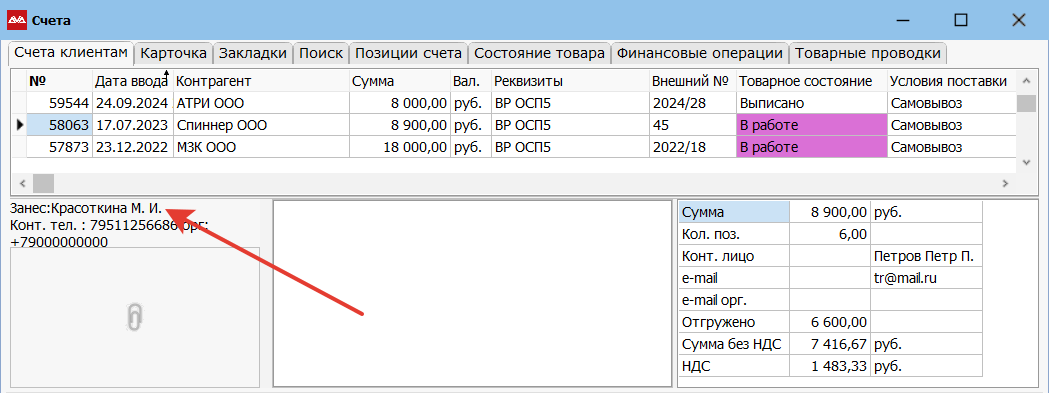1049x393 pixels.
Task: Click the horizontal scrollbar thumb
Action: [43, 183]
